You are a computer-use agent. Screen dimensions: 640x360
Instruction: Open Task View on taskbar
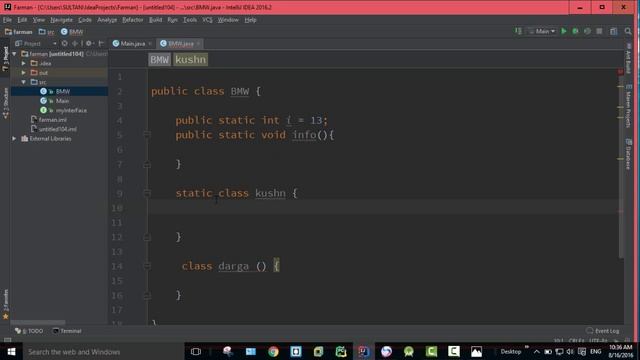pyautogui.click(x=196, y=351)
